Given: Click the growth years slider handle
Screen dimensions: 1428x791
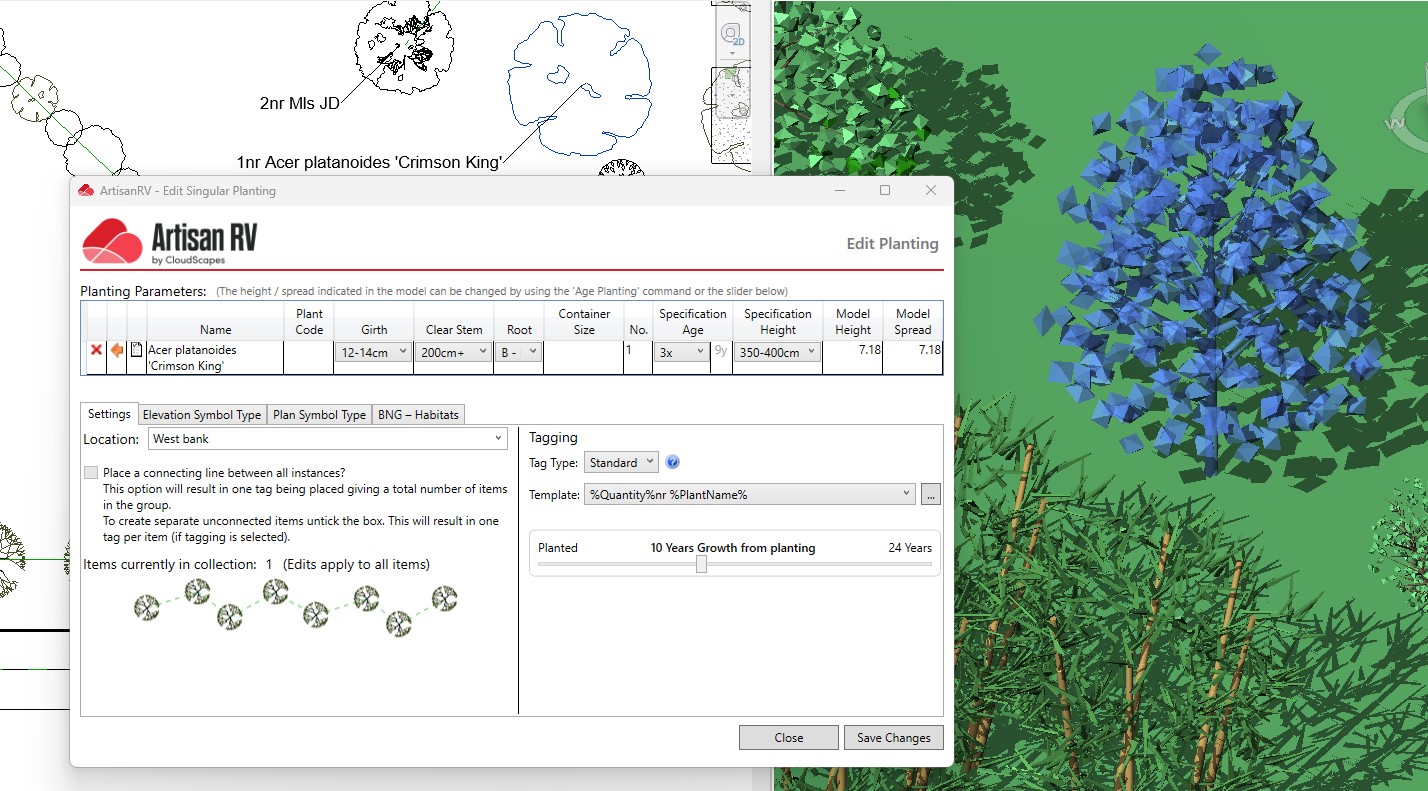Looking at the screenshot, I should (701, 564).
